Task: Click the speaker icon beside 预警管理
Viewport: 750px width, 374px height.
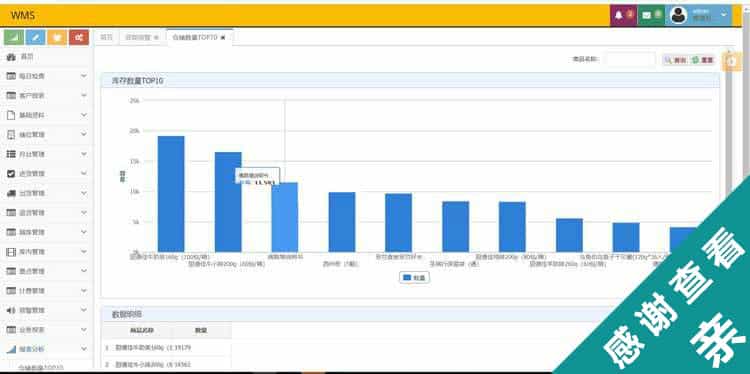Action: 11,310
